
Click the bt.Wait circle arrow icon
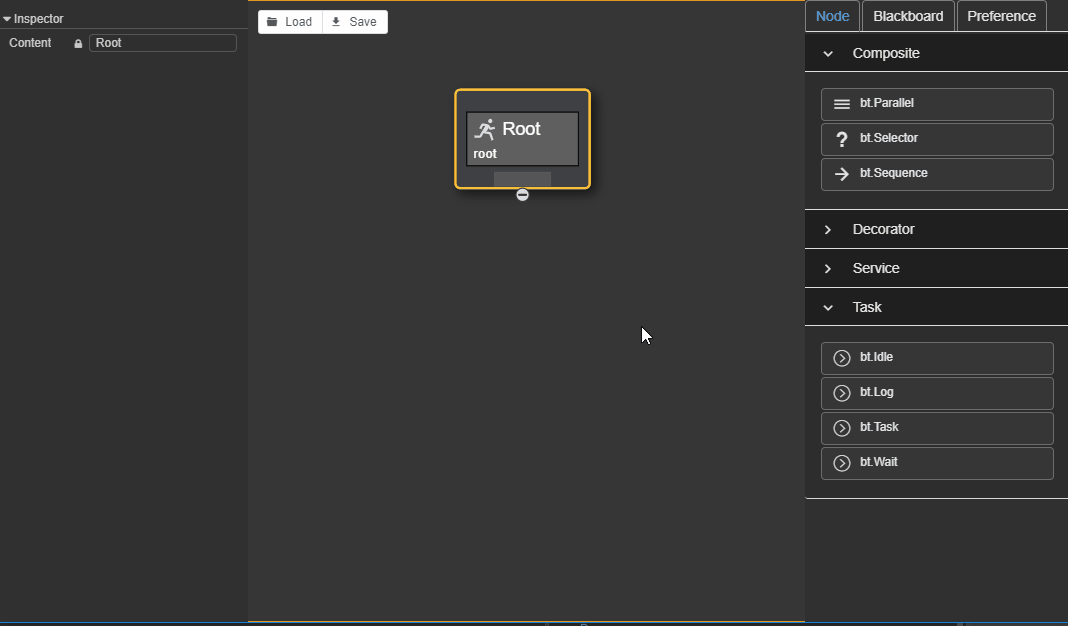842,463
